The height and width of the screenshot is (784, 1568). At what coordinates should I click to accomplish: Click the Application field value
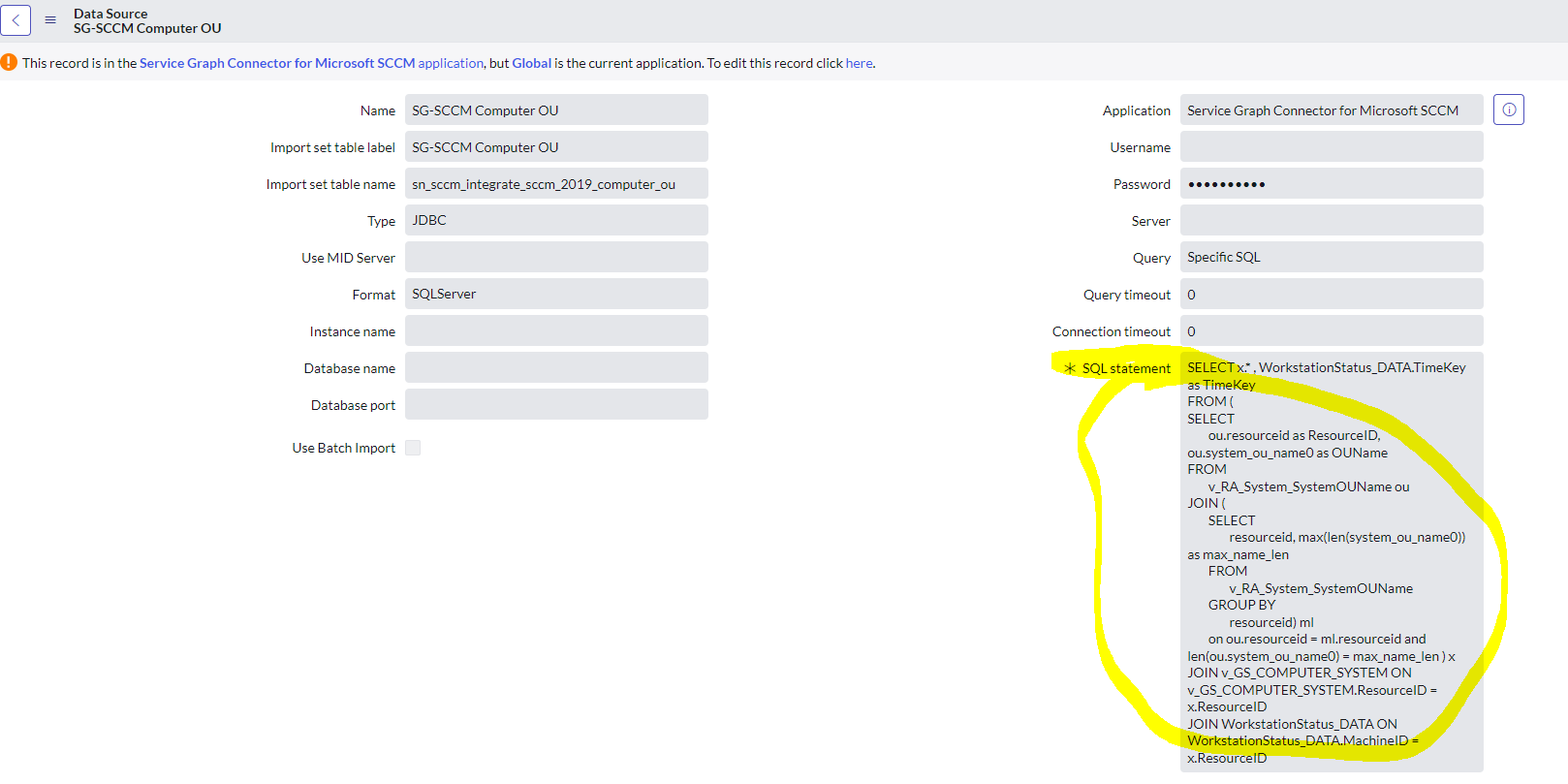[x=1332, y=110]
